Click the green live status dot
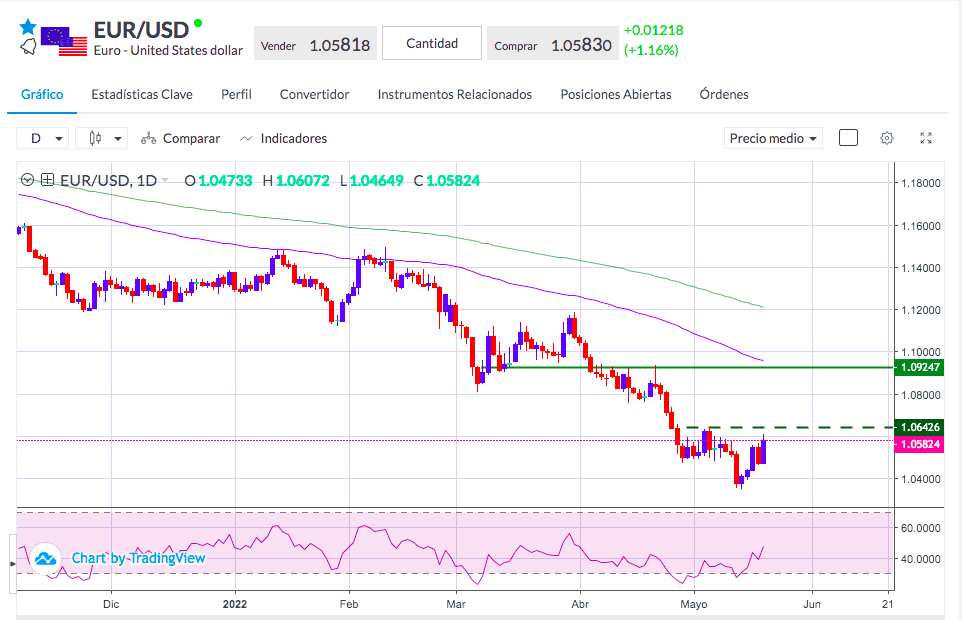Image resolution: width=962 pixels, height=620 pixels. (x=198, y=23)
